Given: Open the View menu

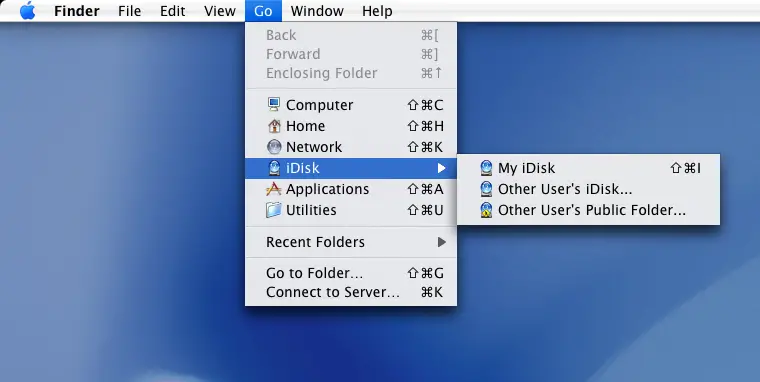Looking at the screenshot, I should tap(220, 11).
